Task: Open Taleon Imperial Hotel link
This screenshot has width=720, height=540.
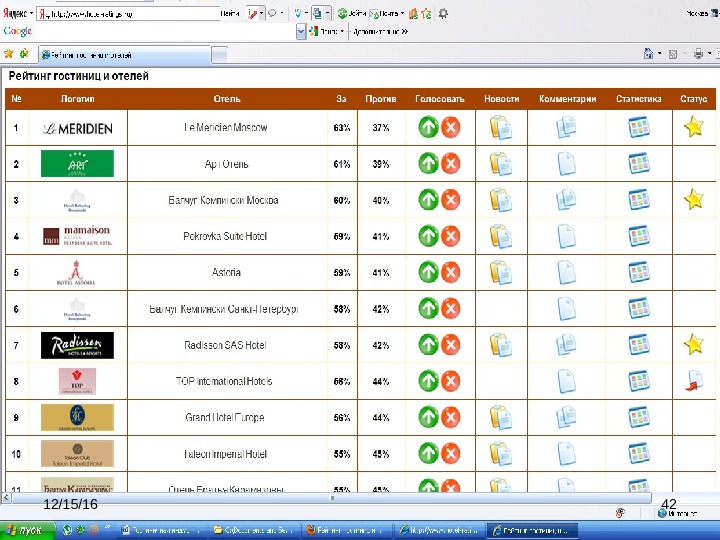Action: (225, 454)
